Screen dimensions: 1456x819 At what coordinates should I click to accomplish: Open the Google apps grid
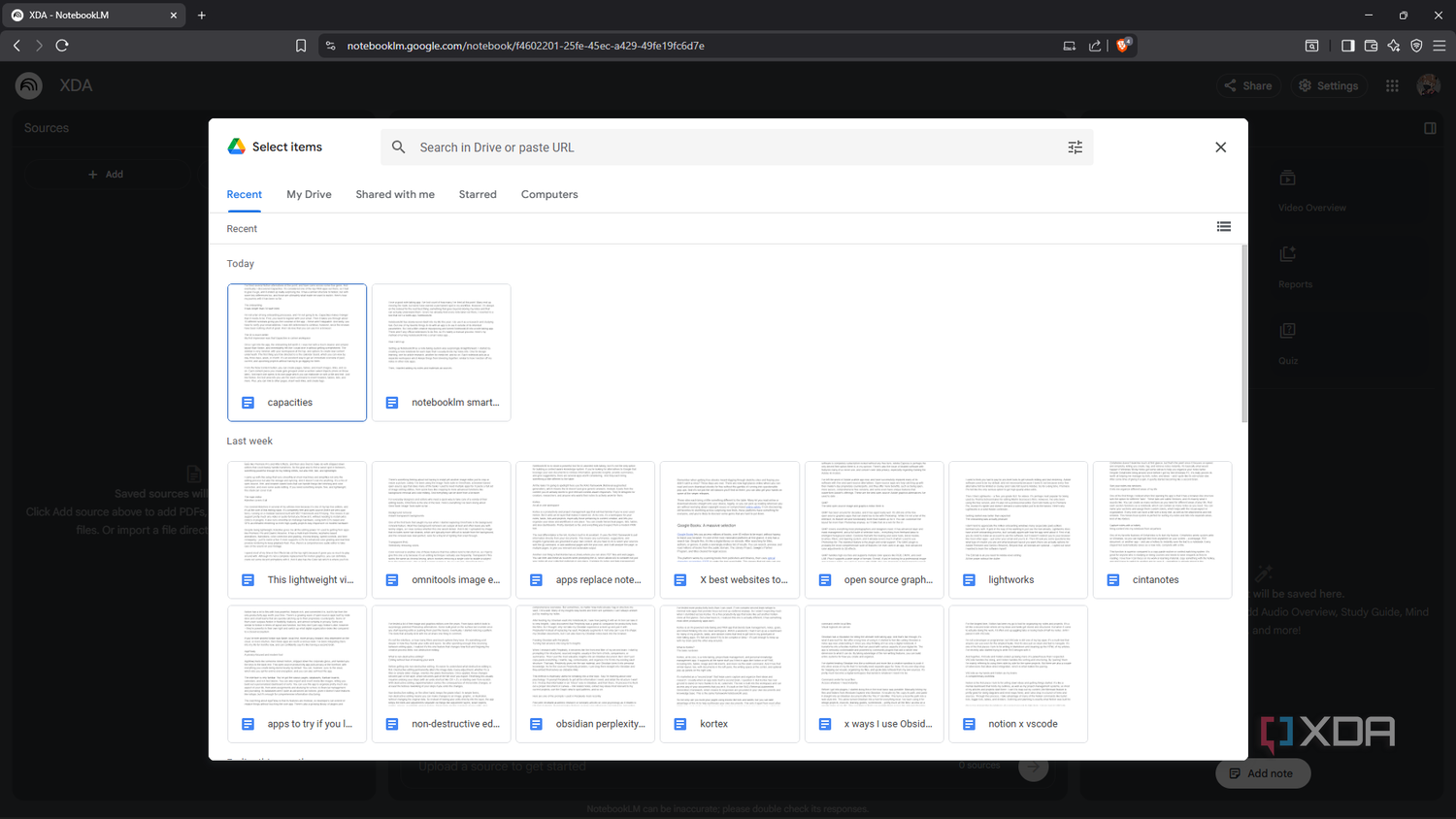(1392, 85)
